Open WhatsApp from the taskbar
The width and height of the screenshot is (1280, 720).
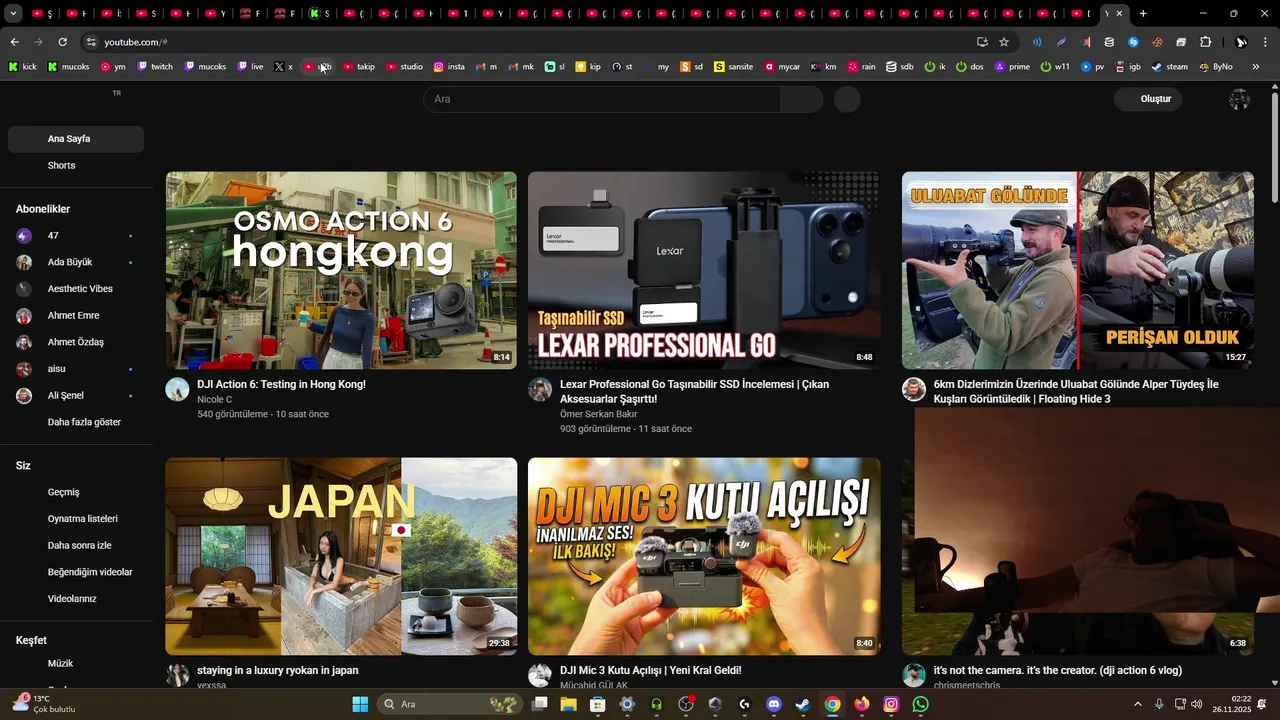click(920, 704)
